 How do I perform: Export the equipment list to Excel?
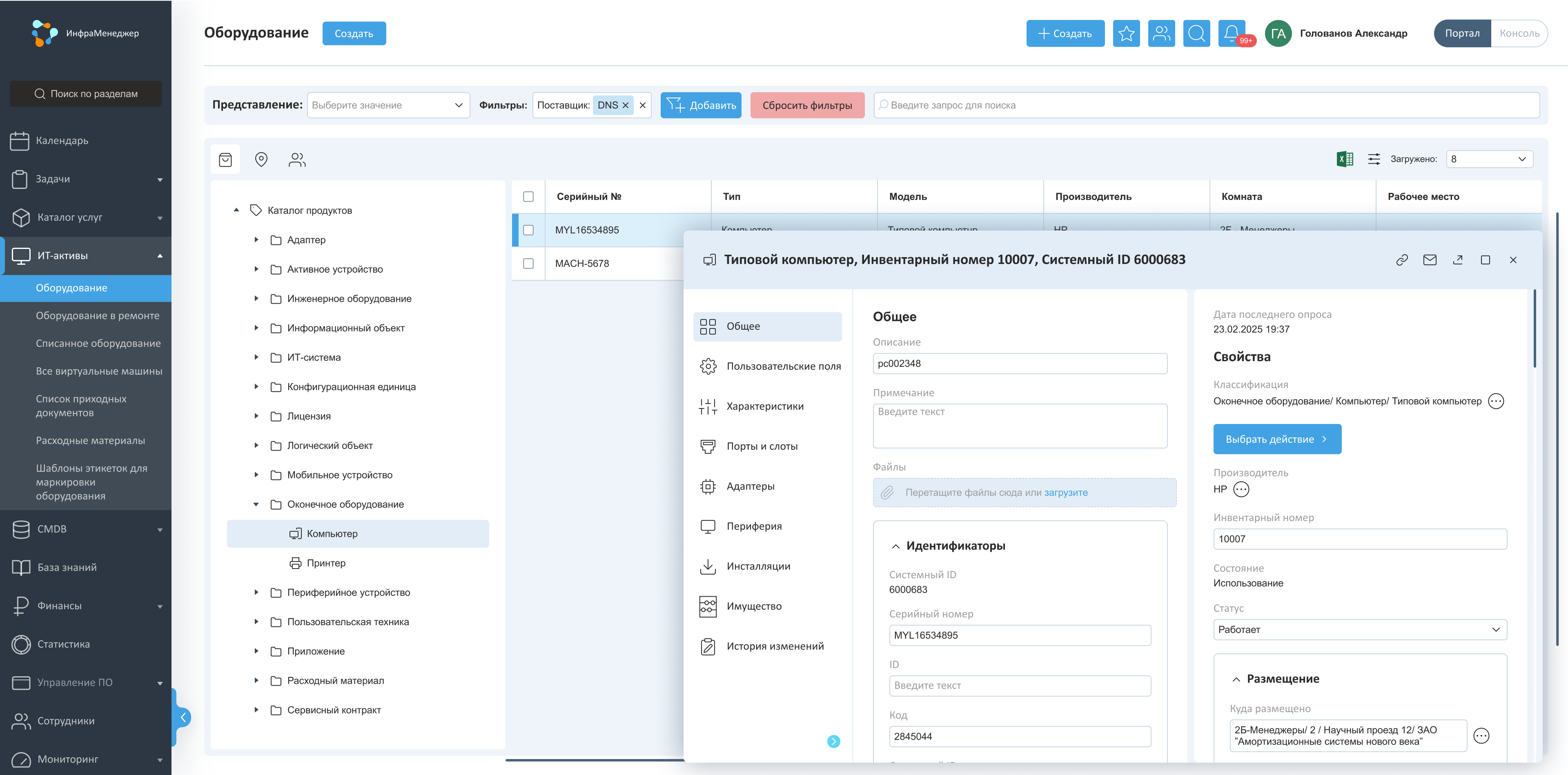1345,159
